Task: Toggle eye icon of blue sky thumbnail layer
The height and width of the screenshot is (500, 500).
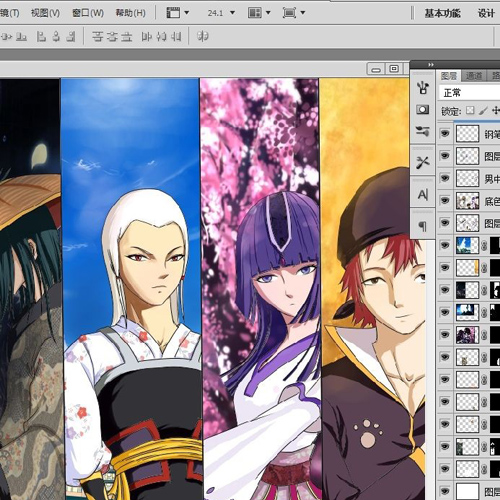Action: (x=445, y=246)
